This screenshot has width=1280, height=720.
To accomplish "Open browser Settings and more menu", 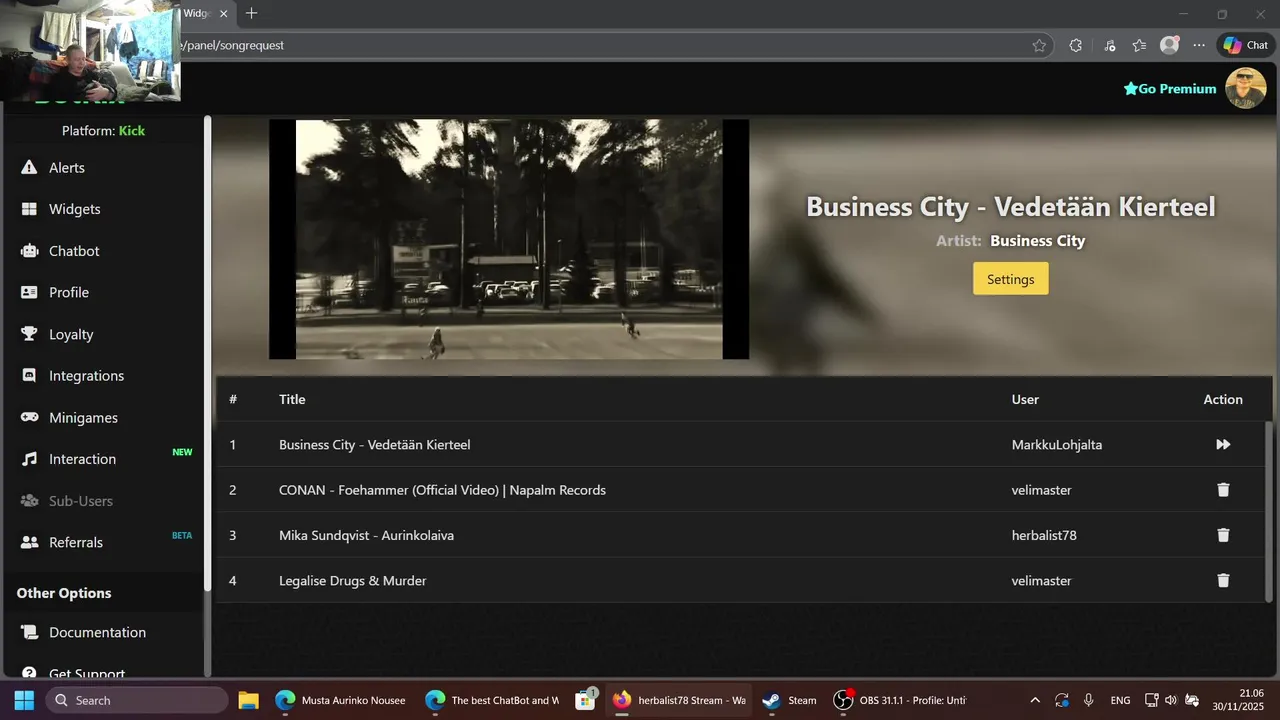I will pos(1199,45).
